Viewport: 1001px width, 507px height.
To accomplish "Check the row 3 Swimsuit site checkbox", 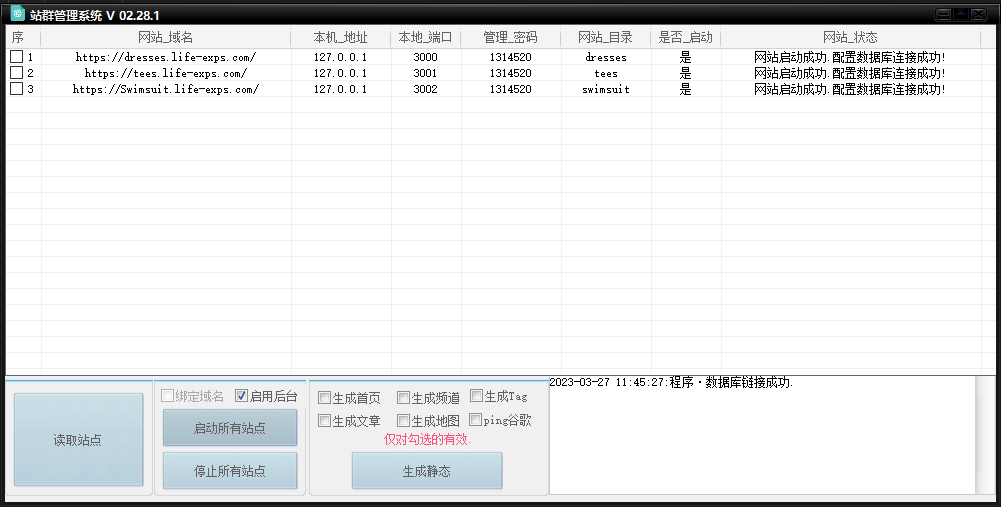I will click(x=17, y=89).
